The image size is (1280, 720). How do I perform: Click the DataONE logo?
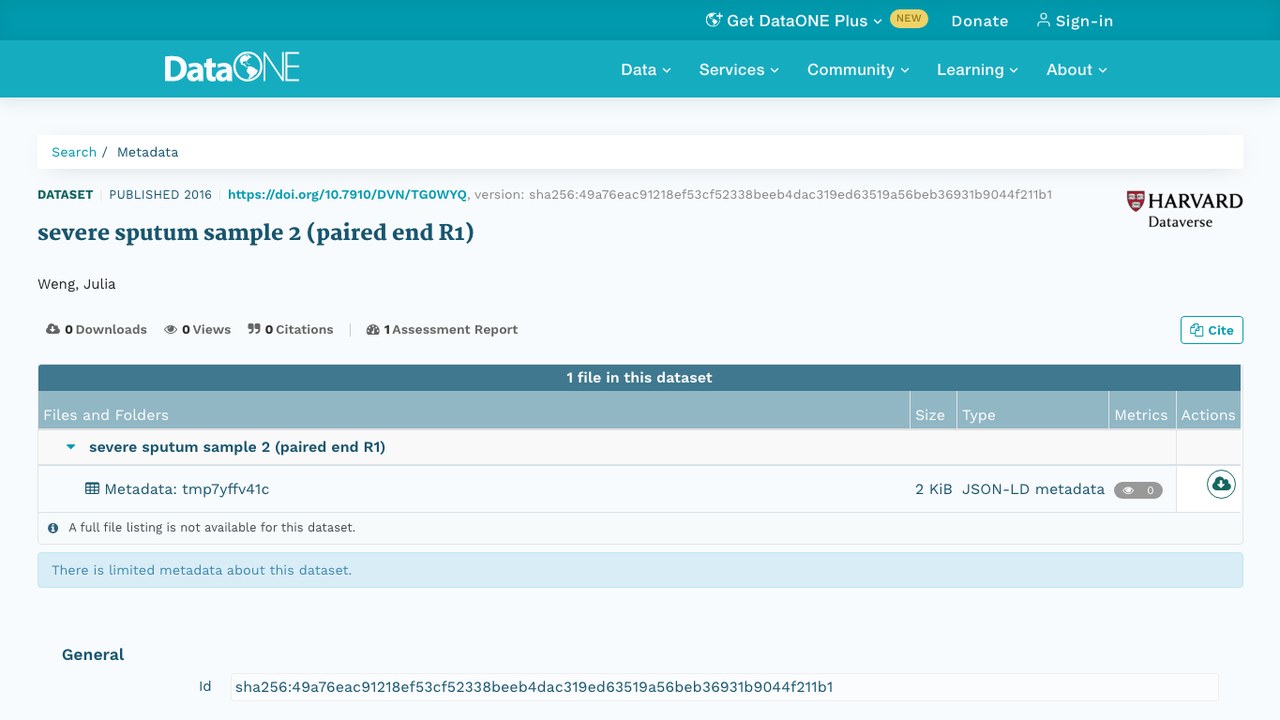click(232, 69)
